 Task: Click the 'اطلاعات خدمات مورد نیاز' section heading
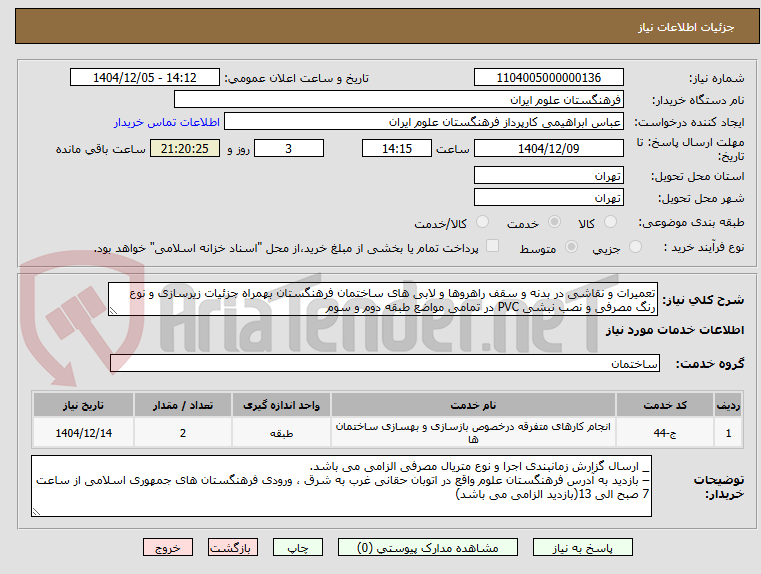pos(675,330)
